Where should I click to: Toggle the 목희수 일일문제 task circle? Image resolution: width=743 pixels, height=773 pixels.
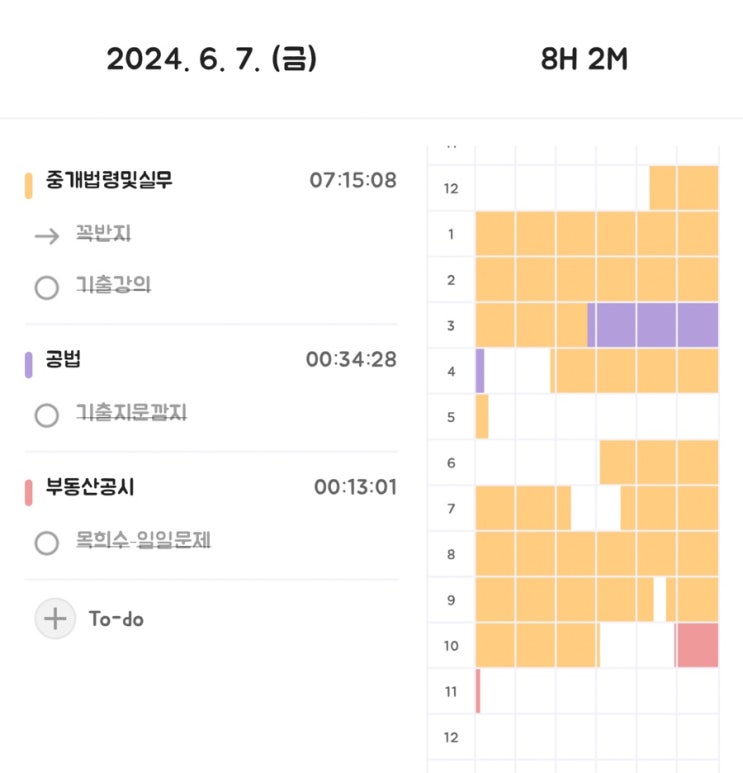coord(46,543)
